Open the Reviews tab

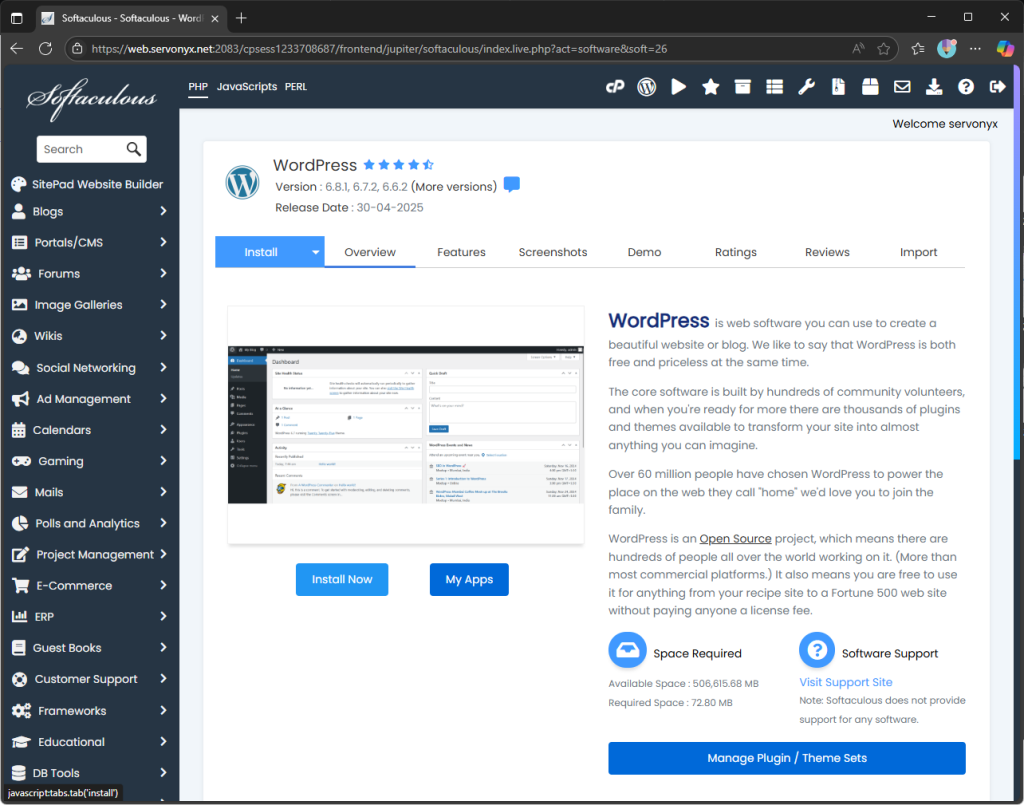(x=827, y=253)
